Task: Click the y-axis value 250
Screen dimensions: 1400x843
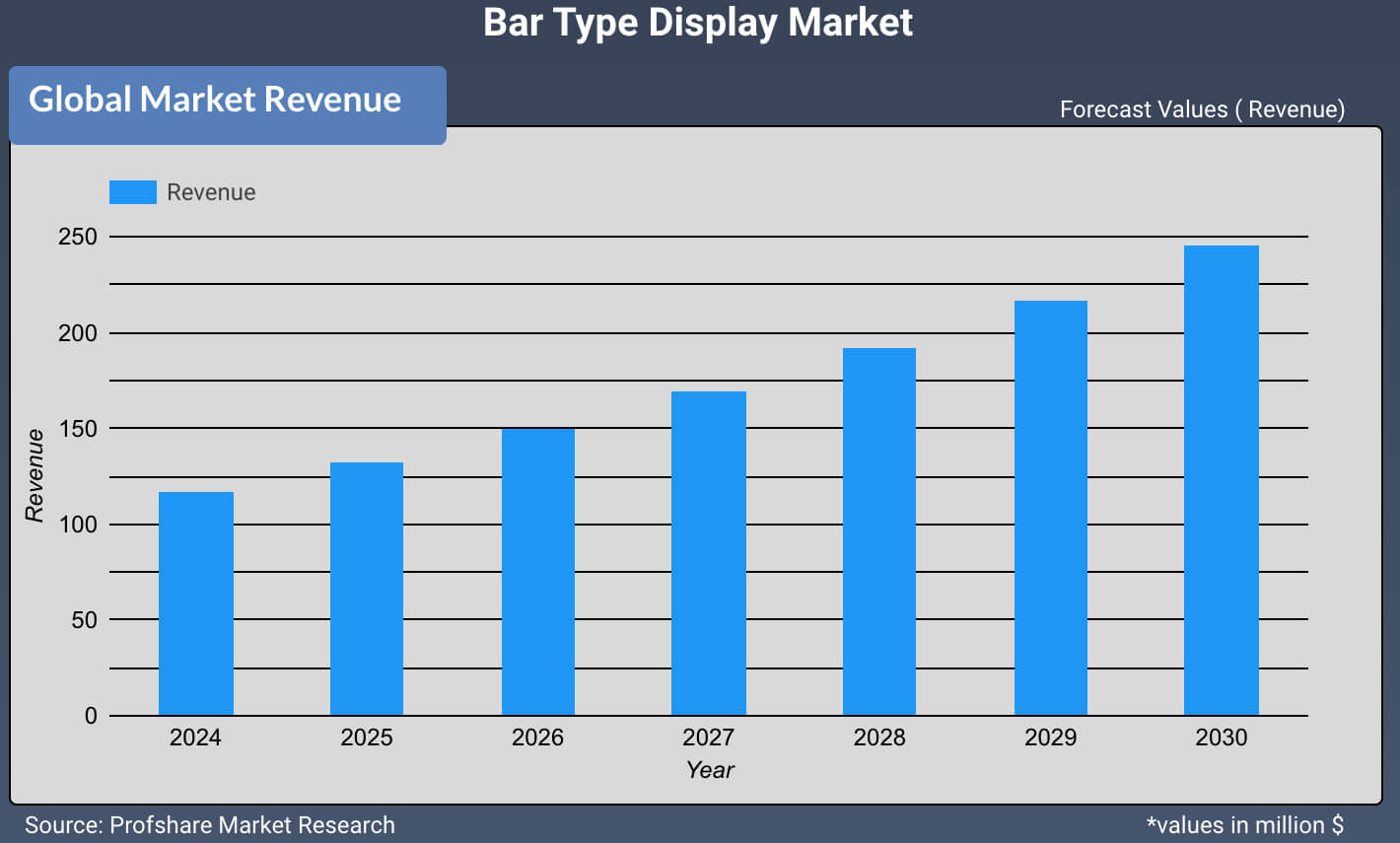Action: click(x=78, y=237)
